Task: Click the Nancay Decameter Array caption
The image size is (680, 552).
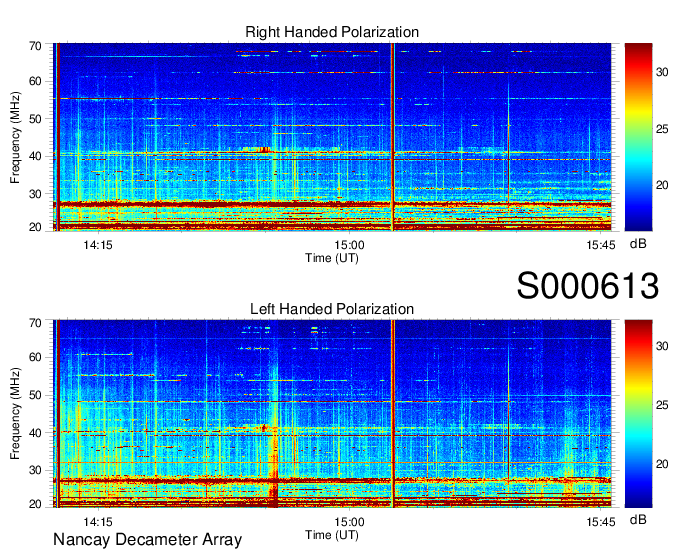Action: (147, 539)
